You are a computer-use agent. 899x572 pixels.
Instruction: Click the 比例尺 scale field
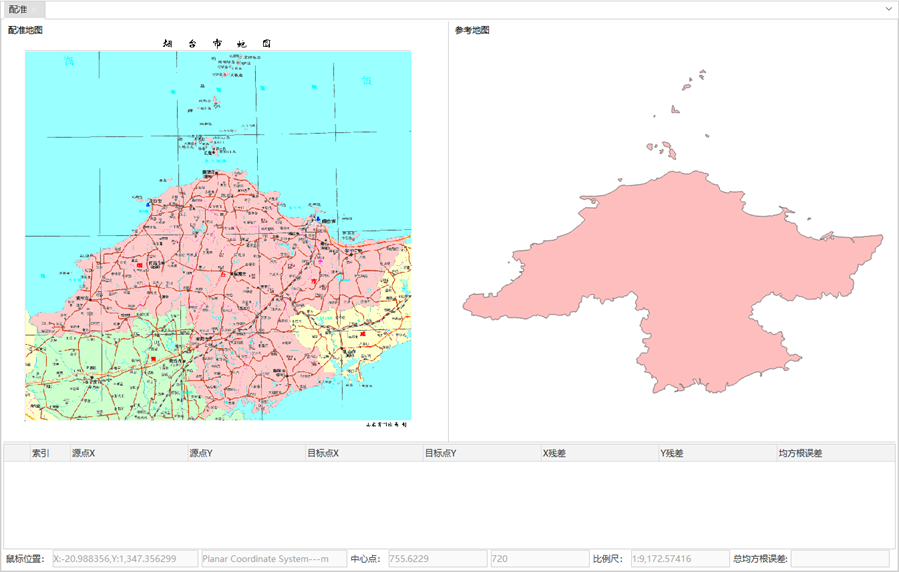[x=679, y=559]
